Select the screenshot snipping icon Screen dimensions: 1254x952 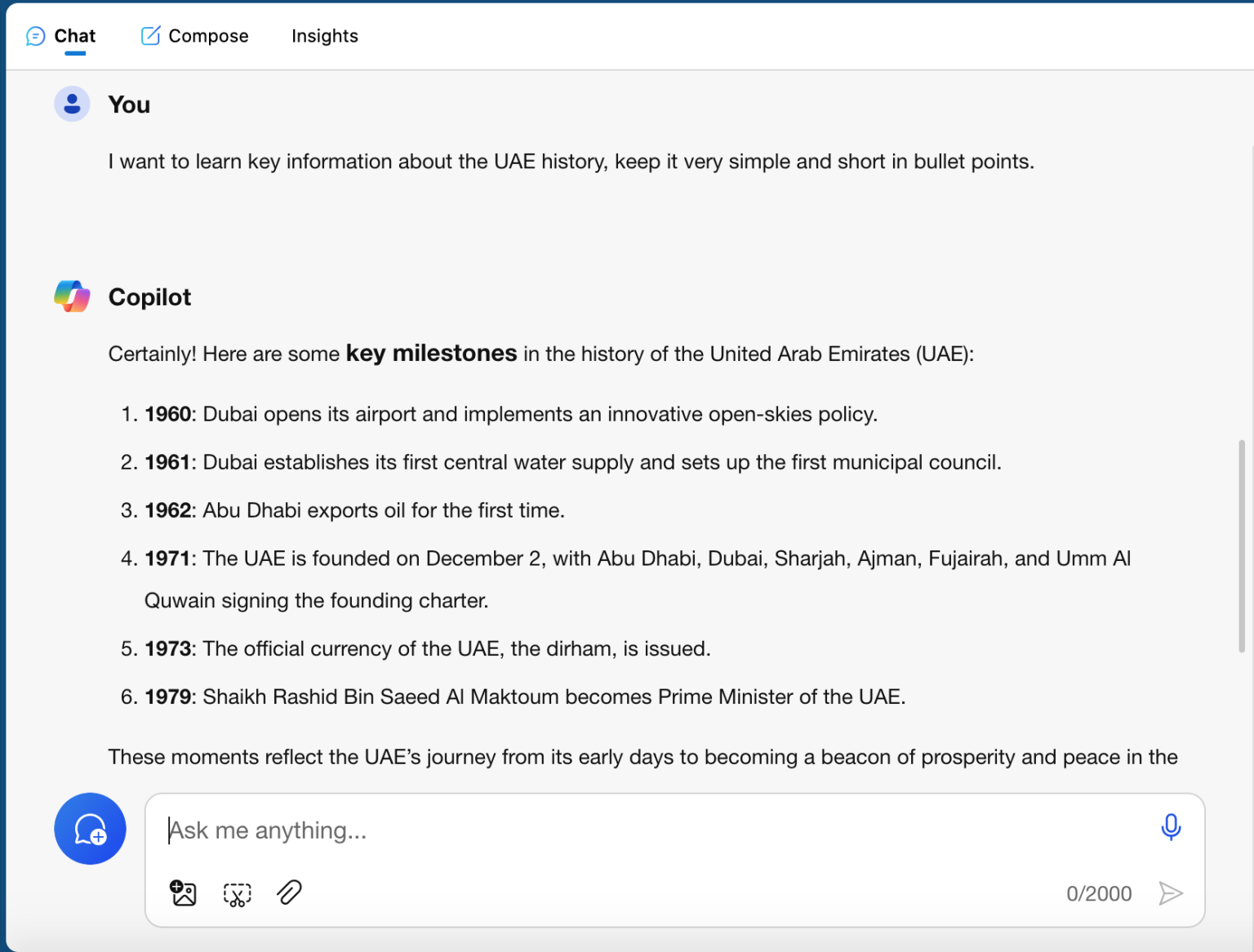coord(237,894)
